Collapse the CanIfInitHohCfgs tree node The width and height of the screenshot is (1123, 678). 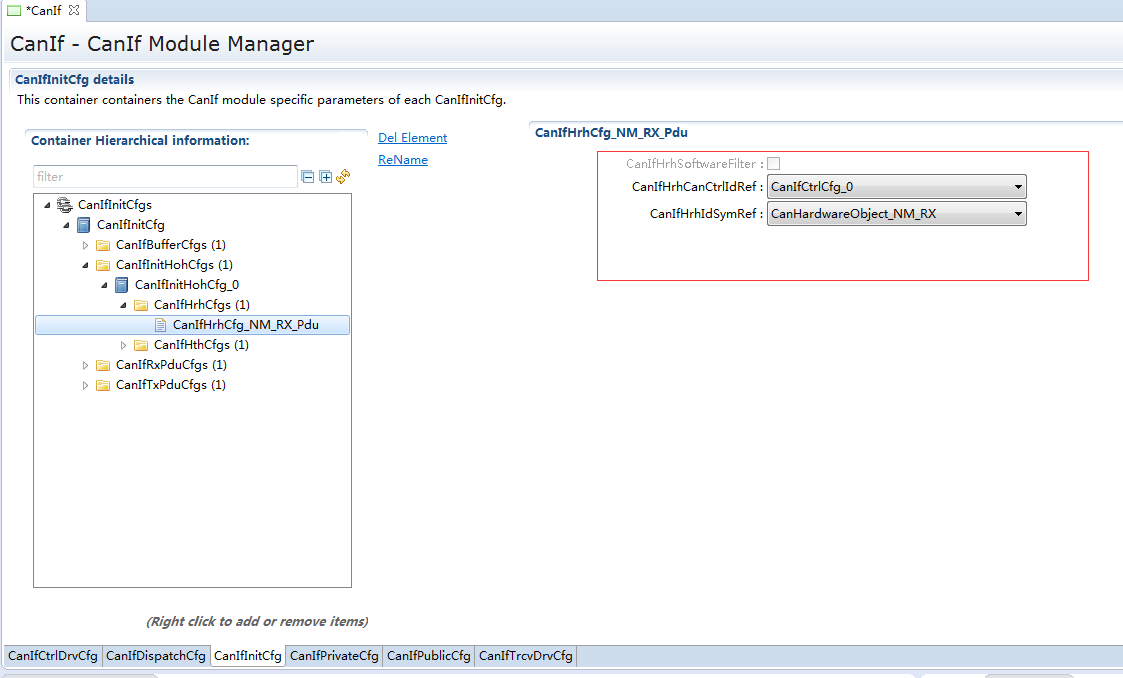(86, 265)
